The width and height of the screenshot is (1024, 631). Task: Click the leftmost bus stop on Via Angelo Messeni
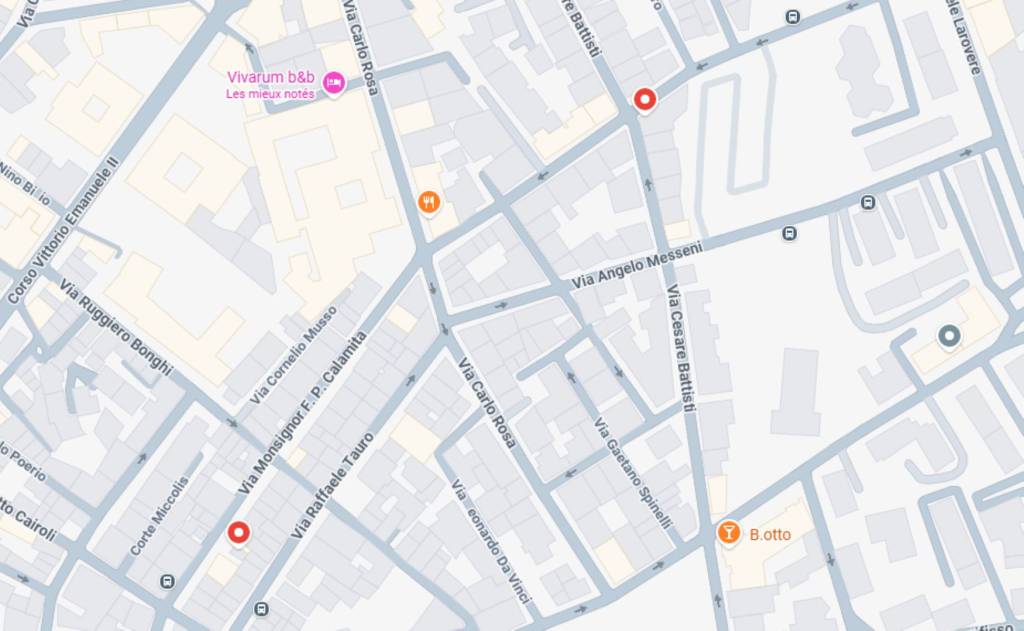click(x=789, y=233)
